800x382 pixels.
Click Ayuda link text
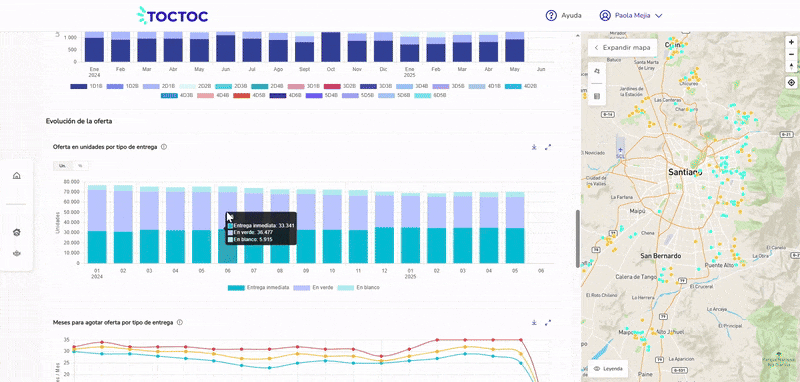[571, 16]
